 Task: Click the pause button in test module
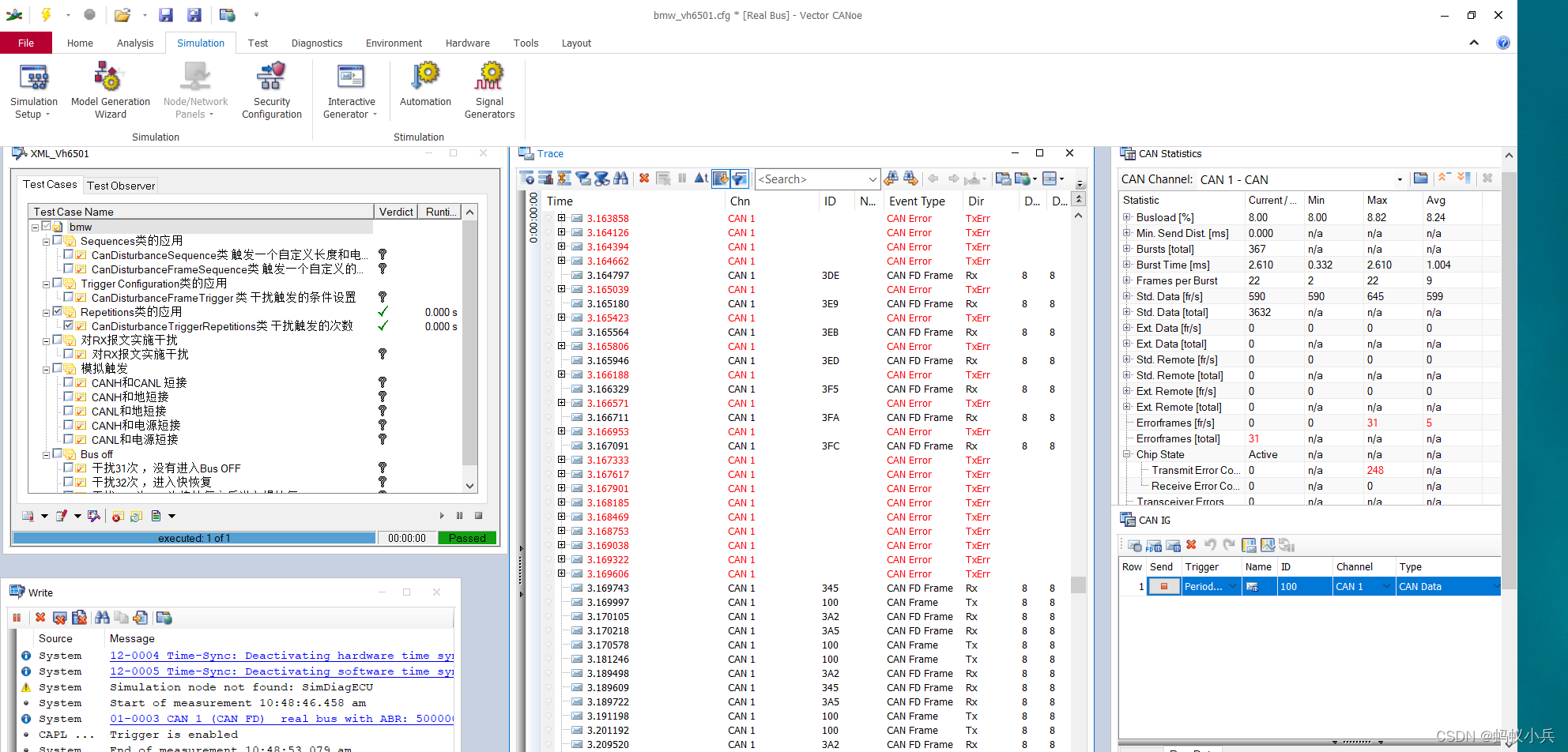click(x=460, y=516)
